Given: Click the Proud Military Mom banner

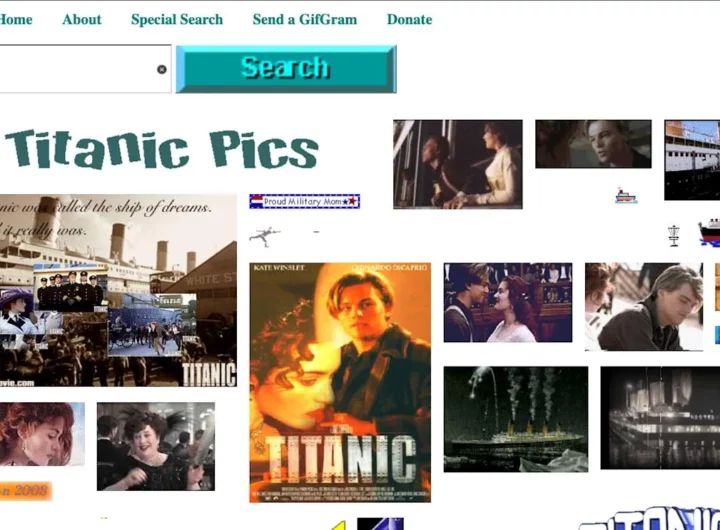Looking at the screenshot, I should [x=304, y=201].
